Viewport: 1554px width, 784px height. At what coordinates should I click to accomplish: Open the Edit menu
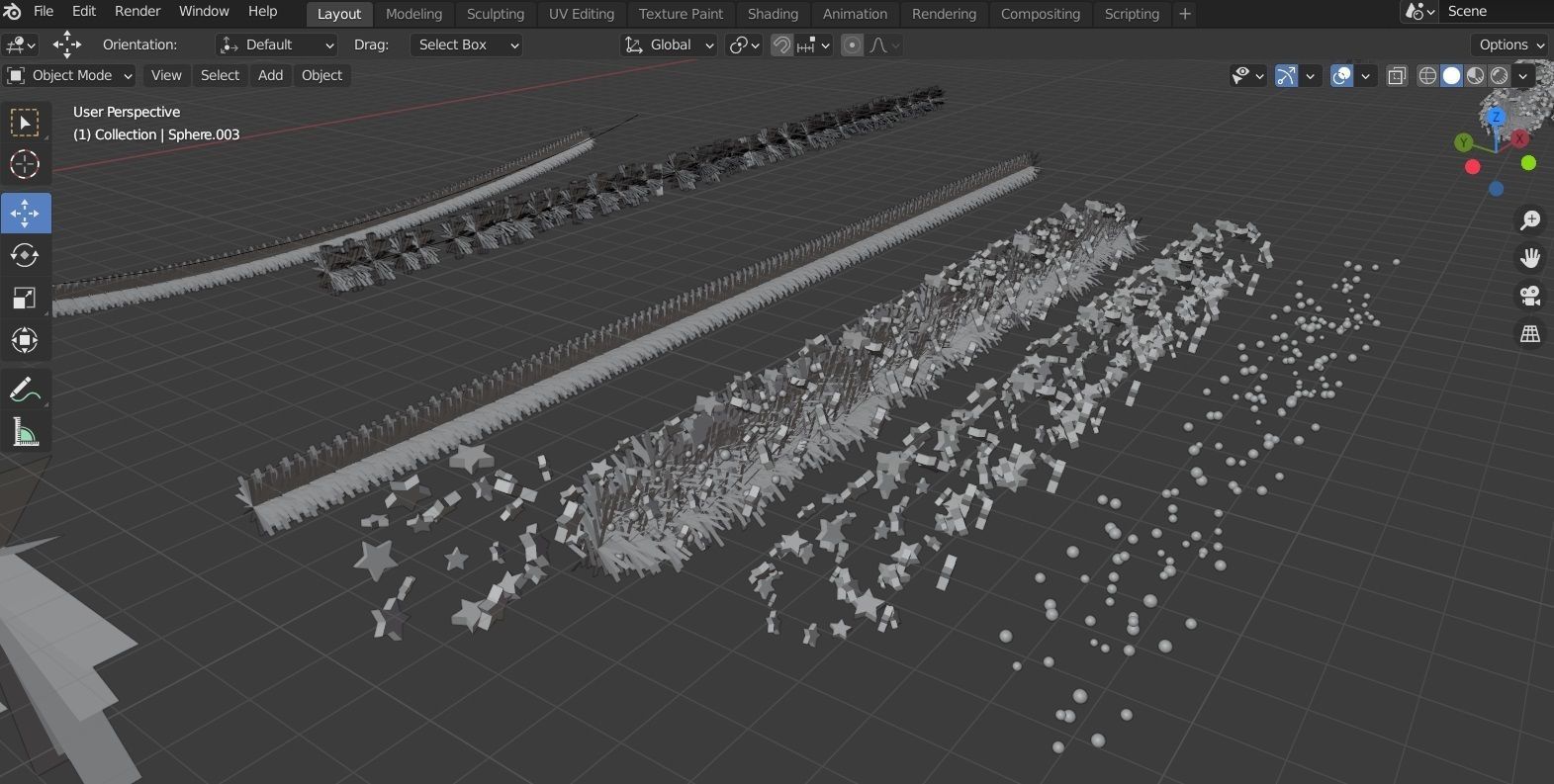[84, 11]
